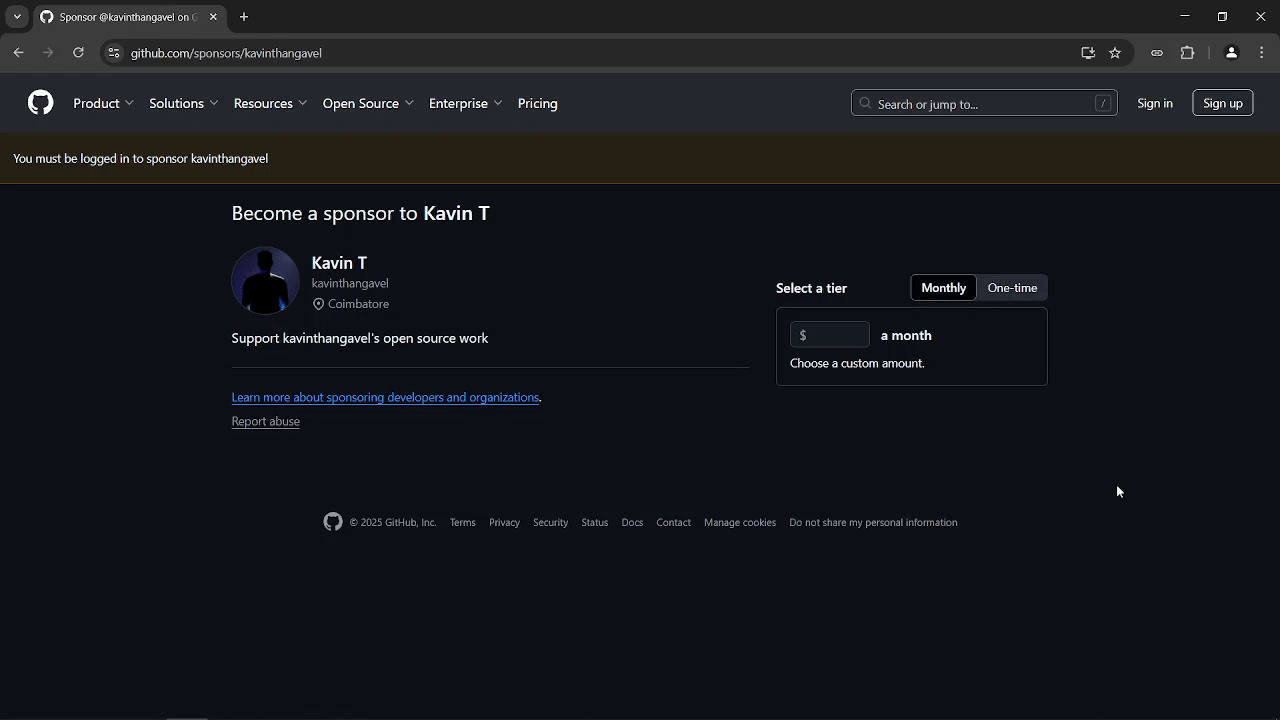Click the custom dollar amount field
Image resolution: width=1280 pixels, height=720 pixels.
tap(830, 335)
